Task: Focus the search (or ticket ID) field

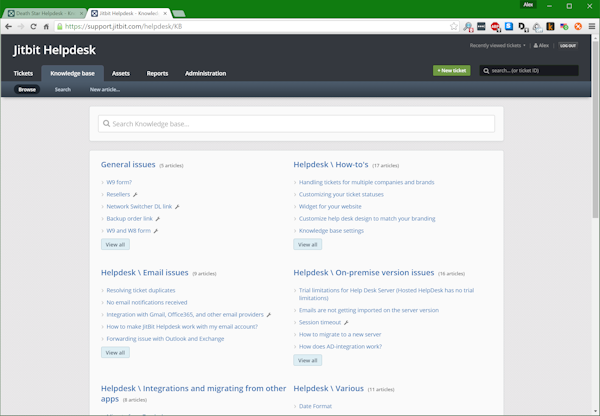Action: [x=529, y=70]
